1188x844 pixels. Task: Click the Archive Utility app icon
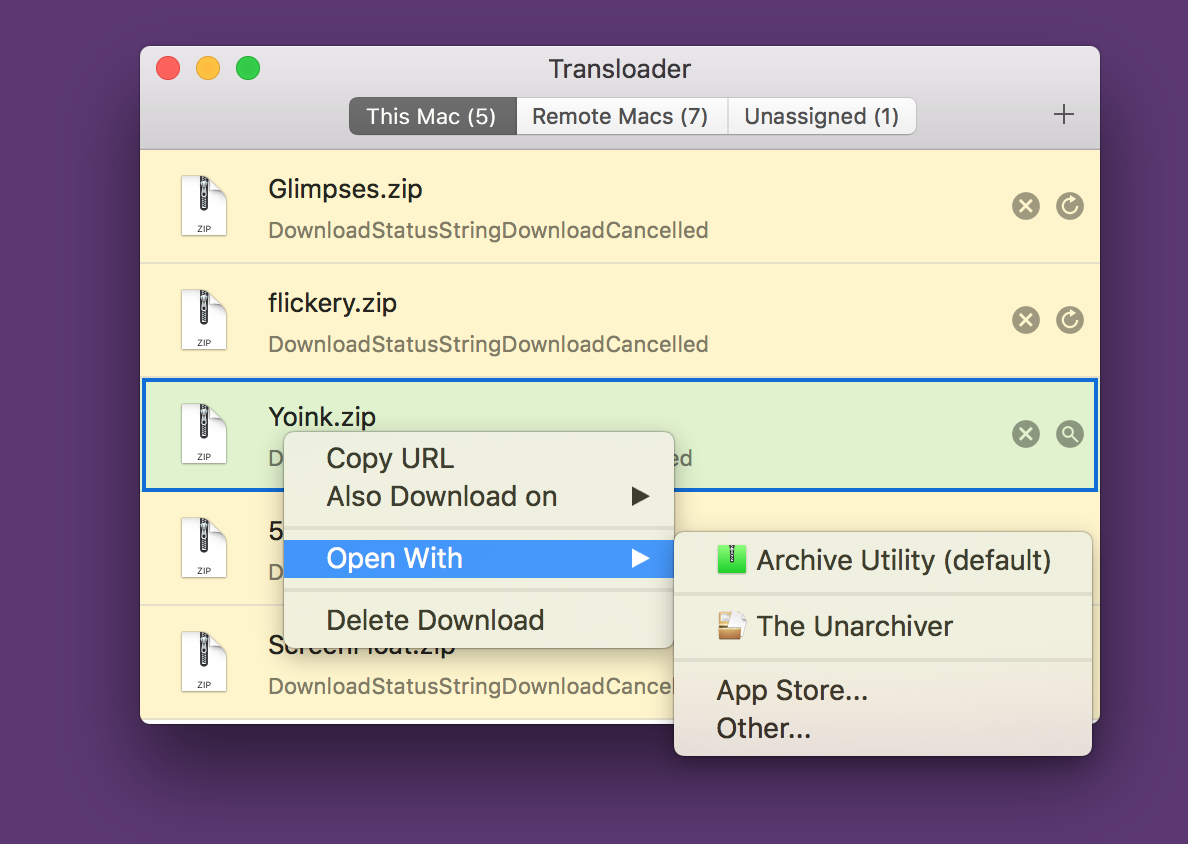click(732, 560)
